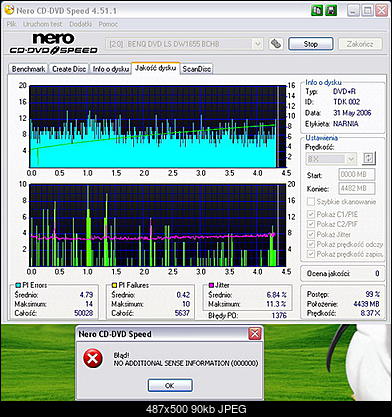
Task: Open the BENQ DVD drive selector dropdown
Action: [x=257, y=44]
